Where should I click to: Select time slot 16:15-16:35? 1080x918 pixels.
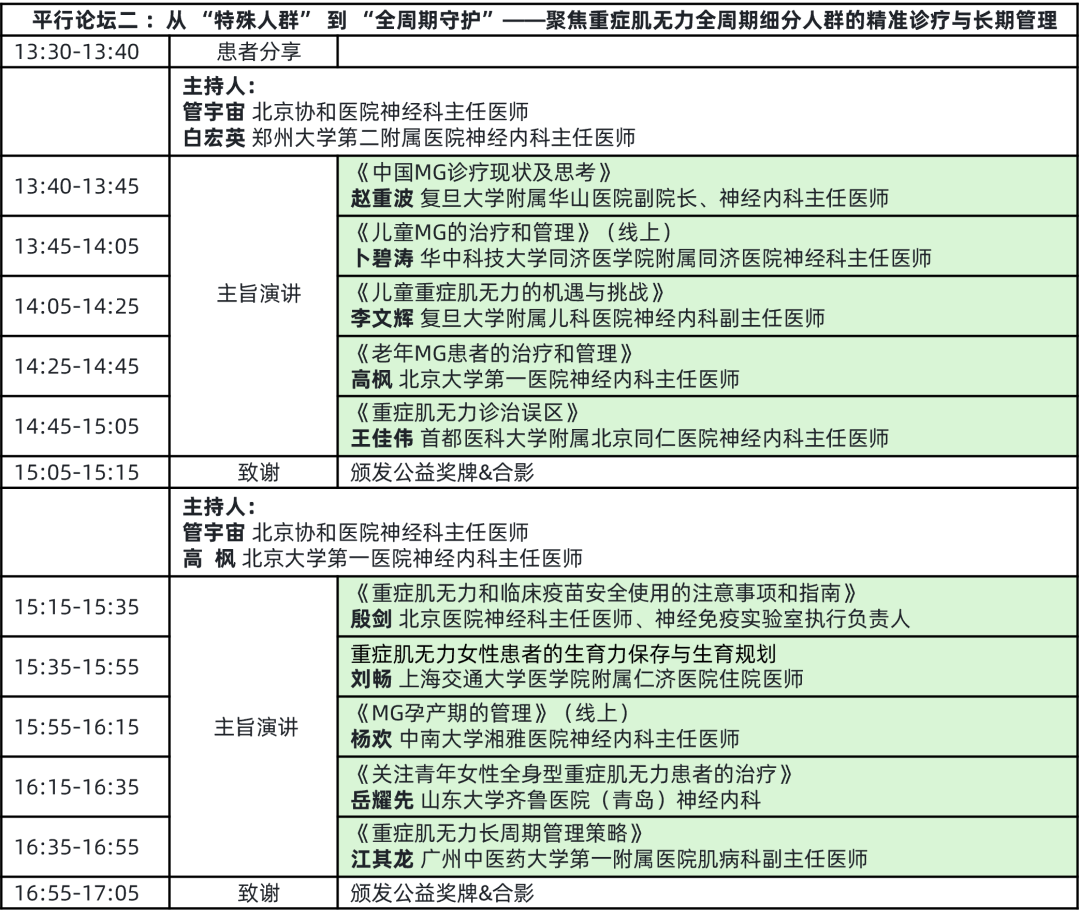click(76, 786)
